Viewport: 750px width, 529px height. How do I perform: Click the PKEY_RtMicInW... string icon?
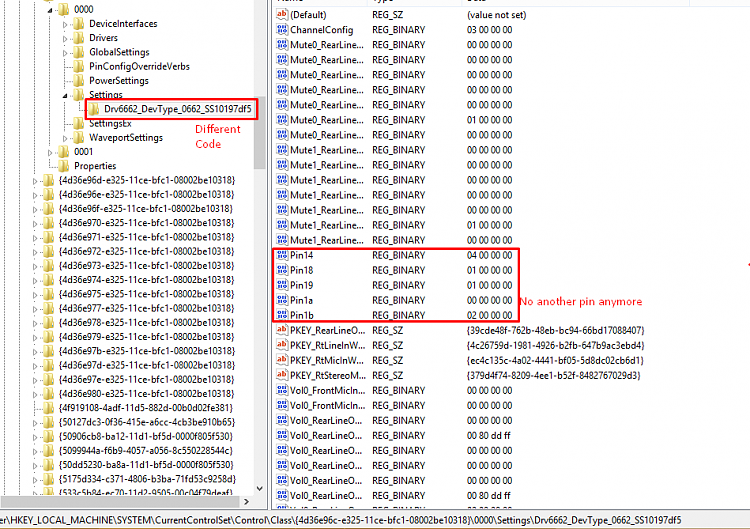[282, 360]
